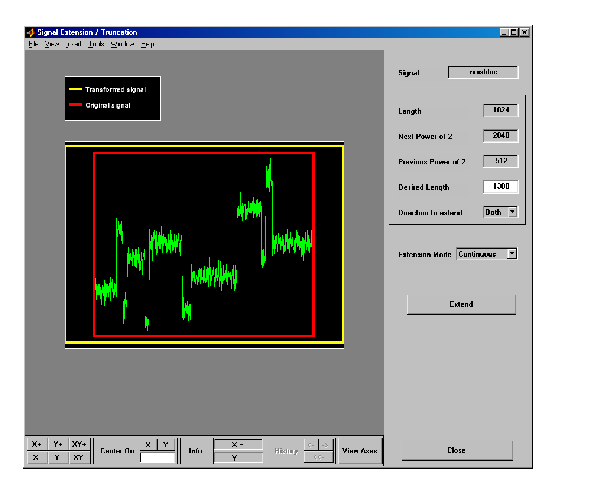Click the Close button at bottom right

pyautogui.click(x=457, y=450)
